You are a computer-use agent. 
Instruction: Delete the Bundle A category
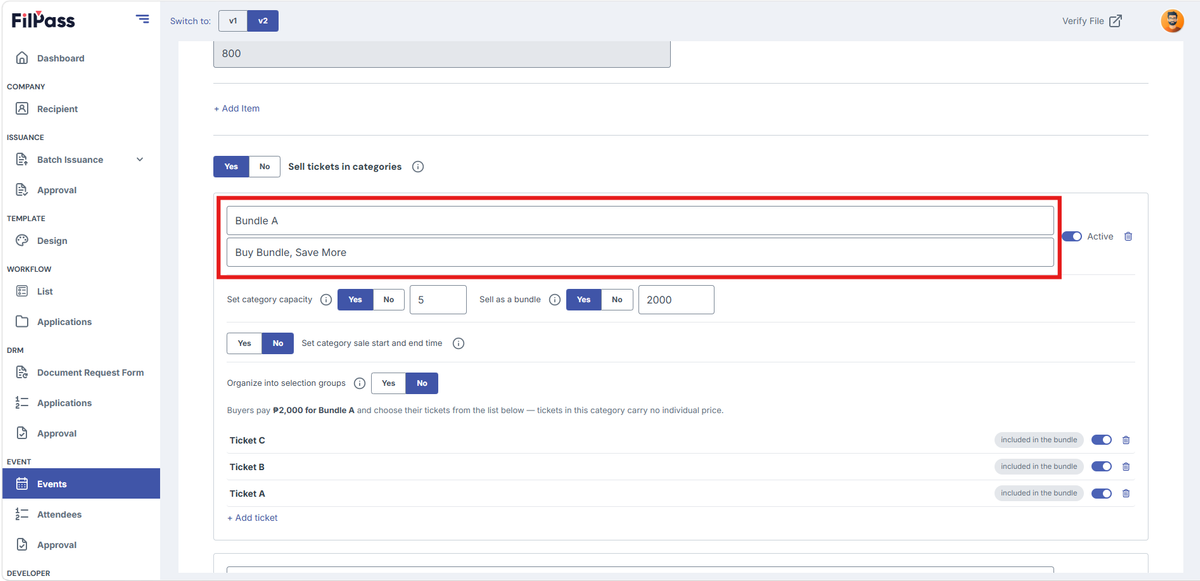tap(1128, 237)
